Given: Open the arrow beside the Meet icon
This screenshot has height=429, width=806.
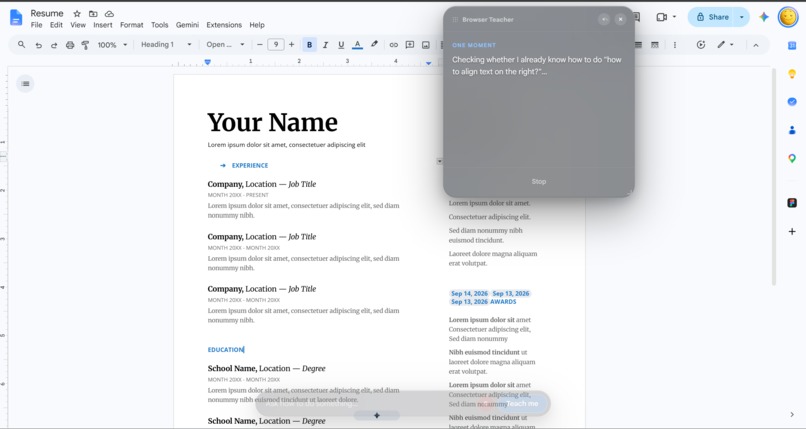Looking at the screenshot, I should [674, 17].
